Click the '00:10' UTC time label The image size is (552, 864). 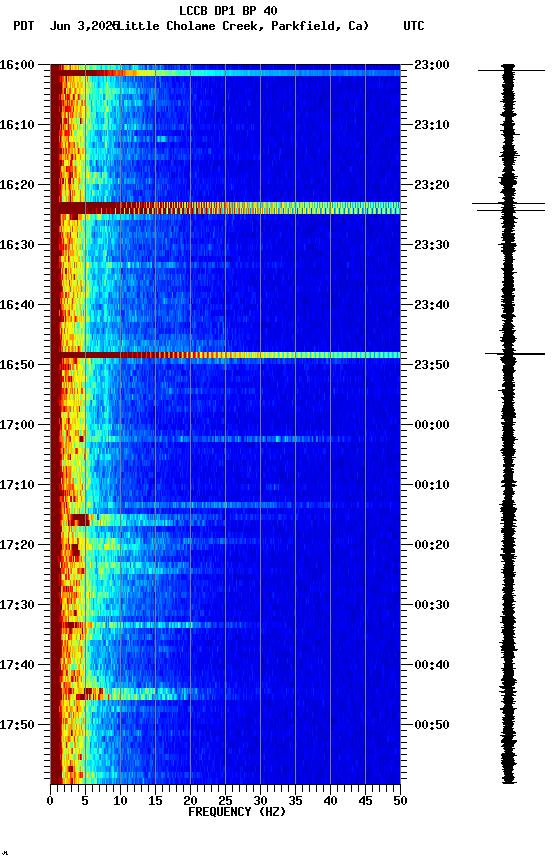click(x=432, y=485)
